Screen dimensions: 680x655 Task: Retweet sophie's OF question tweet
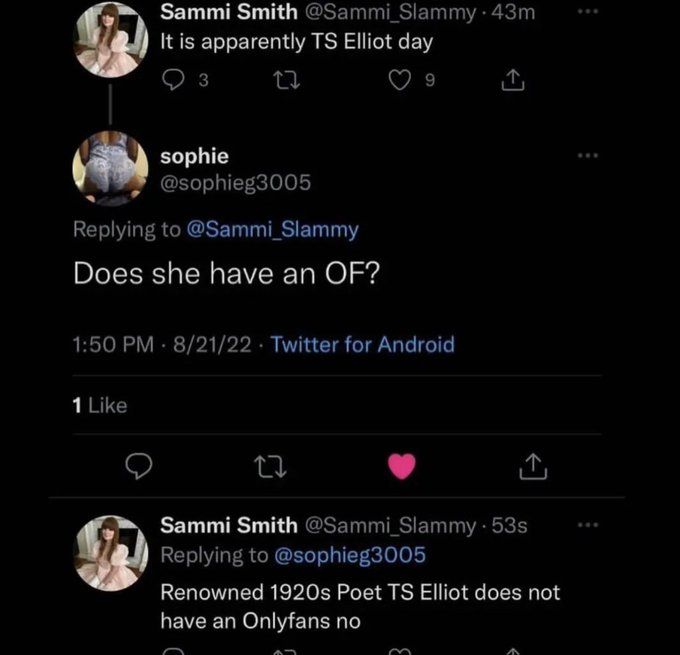(272, 466)
